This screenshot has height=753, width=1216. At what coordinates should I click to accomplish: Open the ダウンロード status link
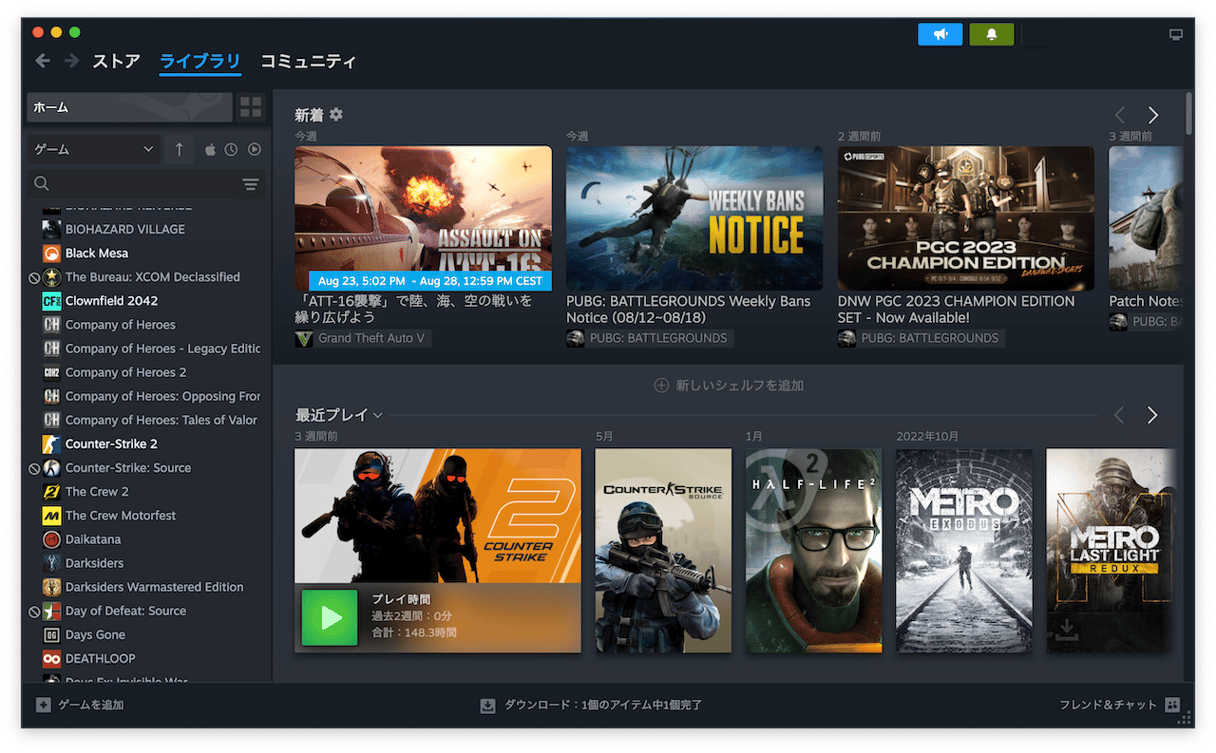pyautogui.click(x=603, y=705)
